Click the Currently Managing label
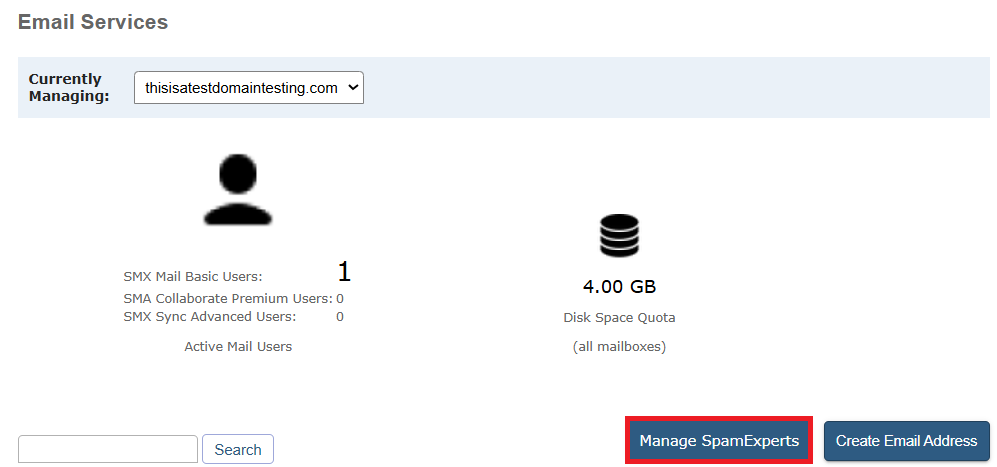Viewport: 997px width, 467px height. (x=68, y=88)
